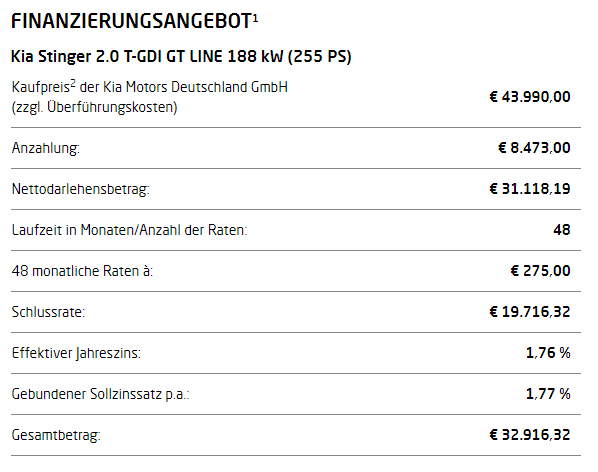Viewport: 598px width, 472px height.
Task: Click the Nettodarlehensbetrag label
Action: tap(80, 189)
